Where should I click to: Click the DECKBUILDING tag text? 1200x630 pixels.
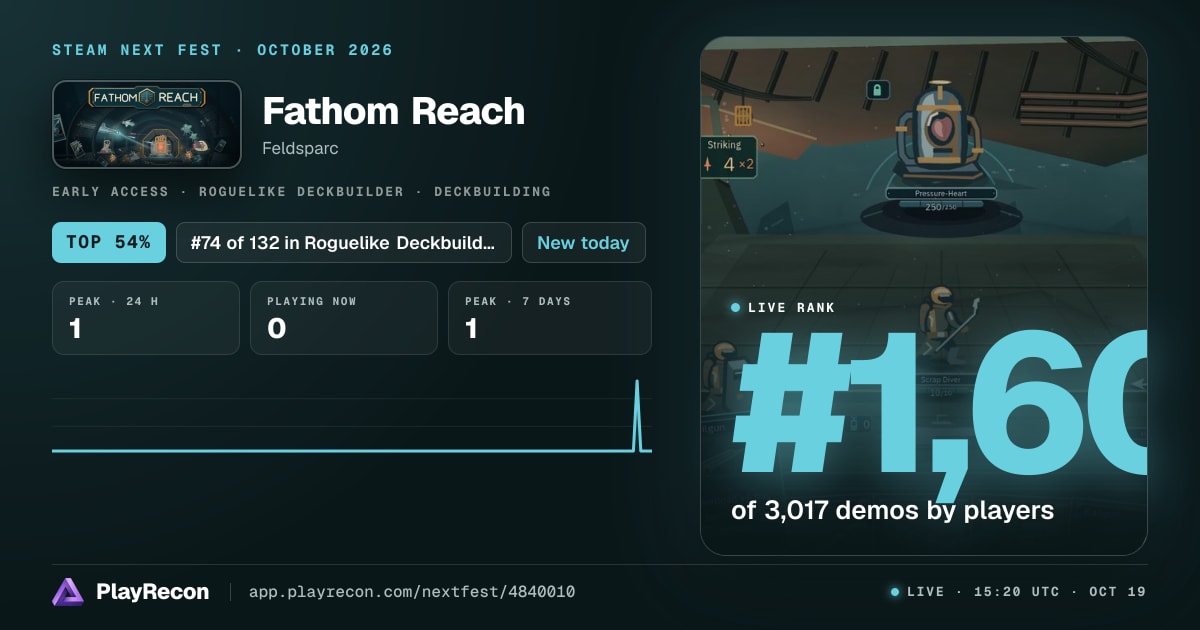coord(492,191)
